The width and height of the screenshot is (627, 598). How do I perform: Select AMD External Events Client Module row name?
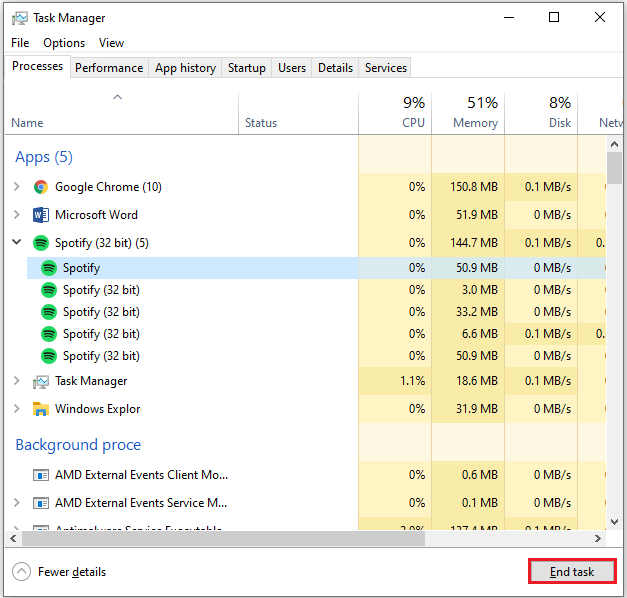[142, 475]
